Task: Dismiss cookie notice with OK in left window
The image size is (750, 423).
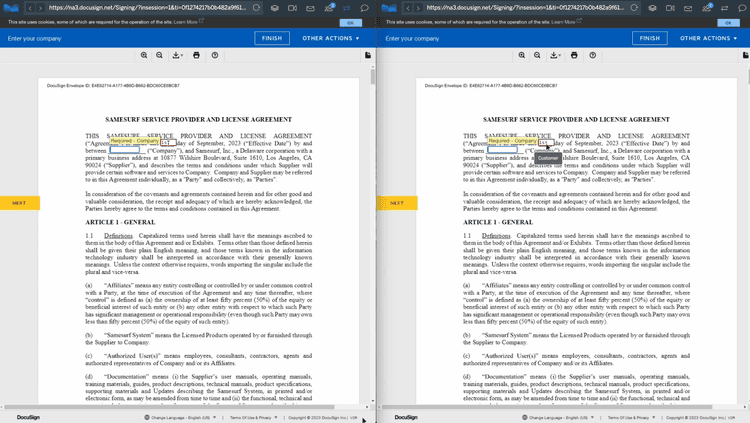Action: 351,22
